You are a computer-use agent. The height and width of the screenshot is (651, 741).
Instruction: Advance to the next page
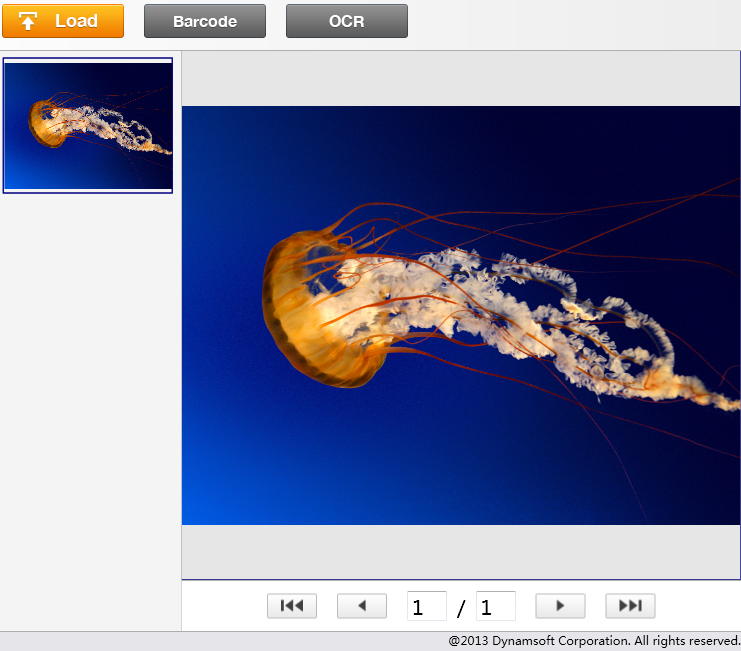tap(560, 606)
